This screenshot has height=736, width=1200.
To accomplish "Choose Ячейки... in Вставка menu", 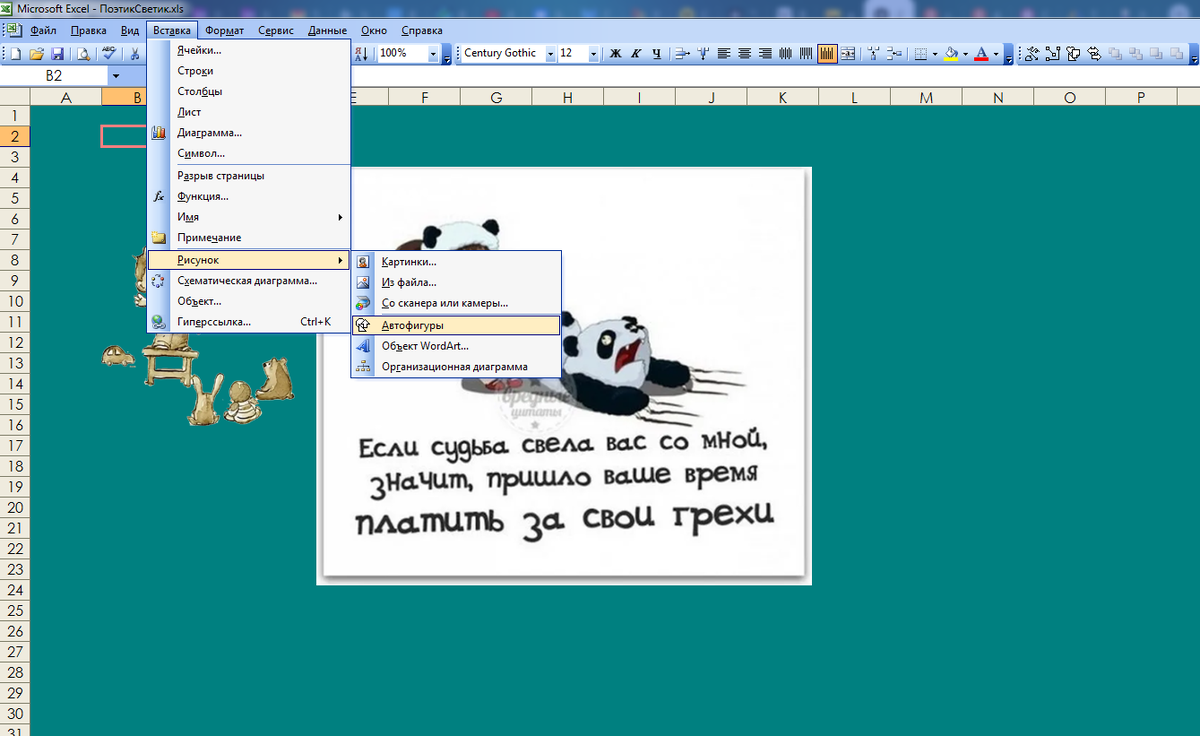I will click(x=249, y=50).
